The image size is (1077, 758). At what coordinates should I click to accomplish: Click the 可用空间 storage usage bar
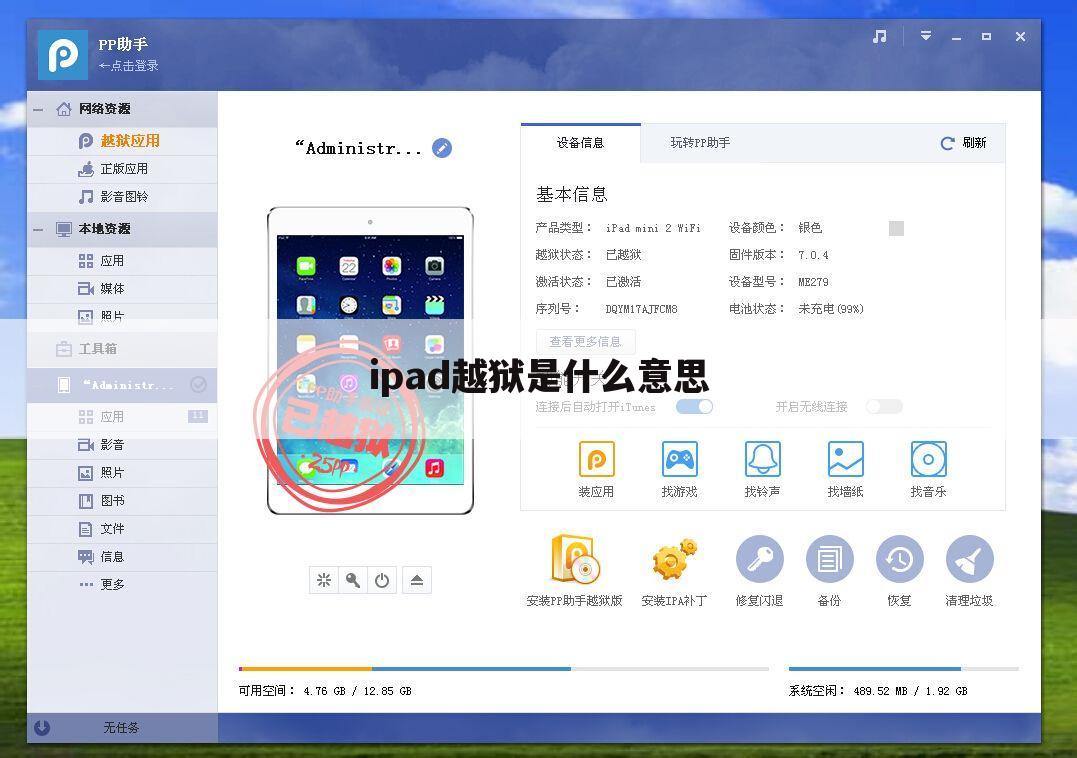click(x=503, y=668)
